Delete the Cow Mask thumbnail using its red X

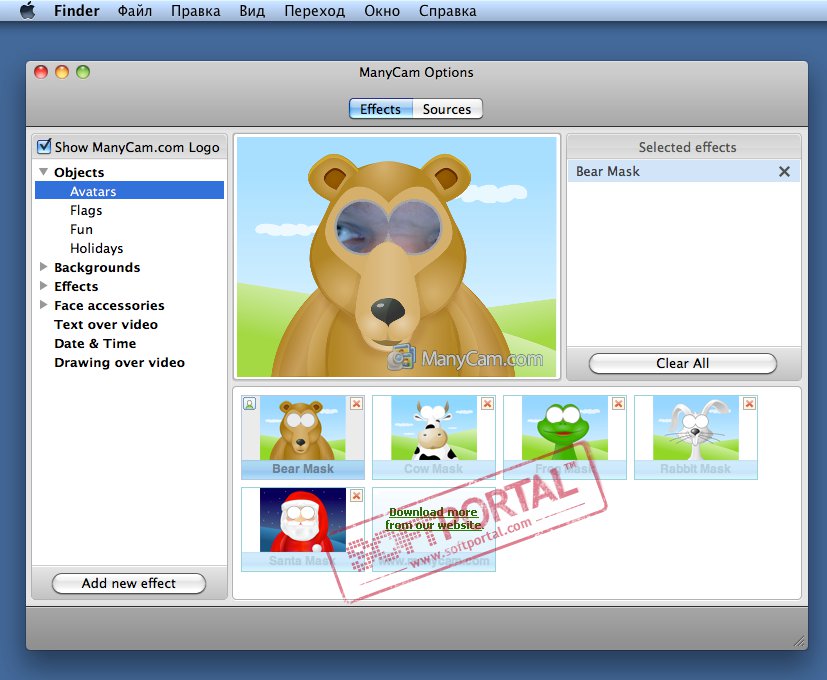click(x=487, y=404)
